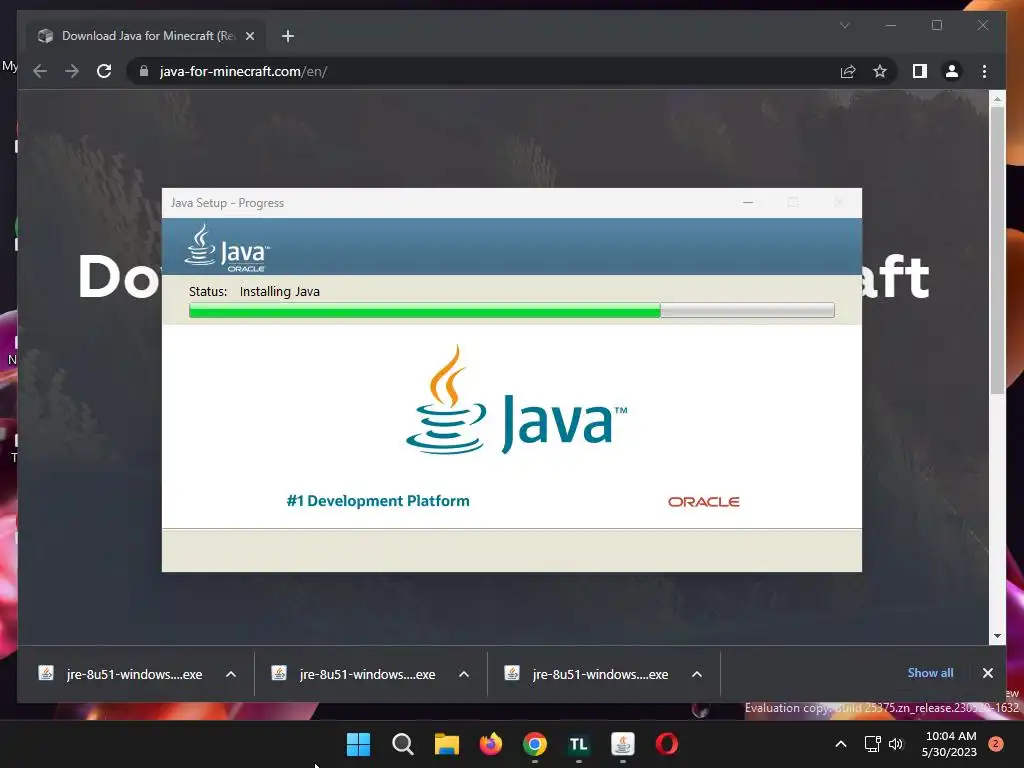The height and width of the screenshot is (768, 1024).
Task: Launch Firefox from the taskbar
Action: click(x=490, y=744)
